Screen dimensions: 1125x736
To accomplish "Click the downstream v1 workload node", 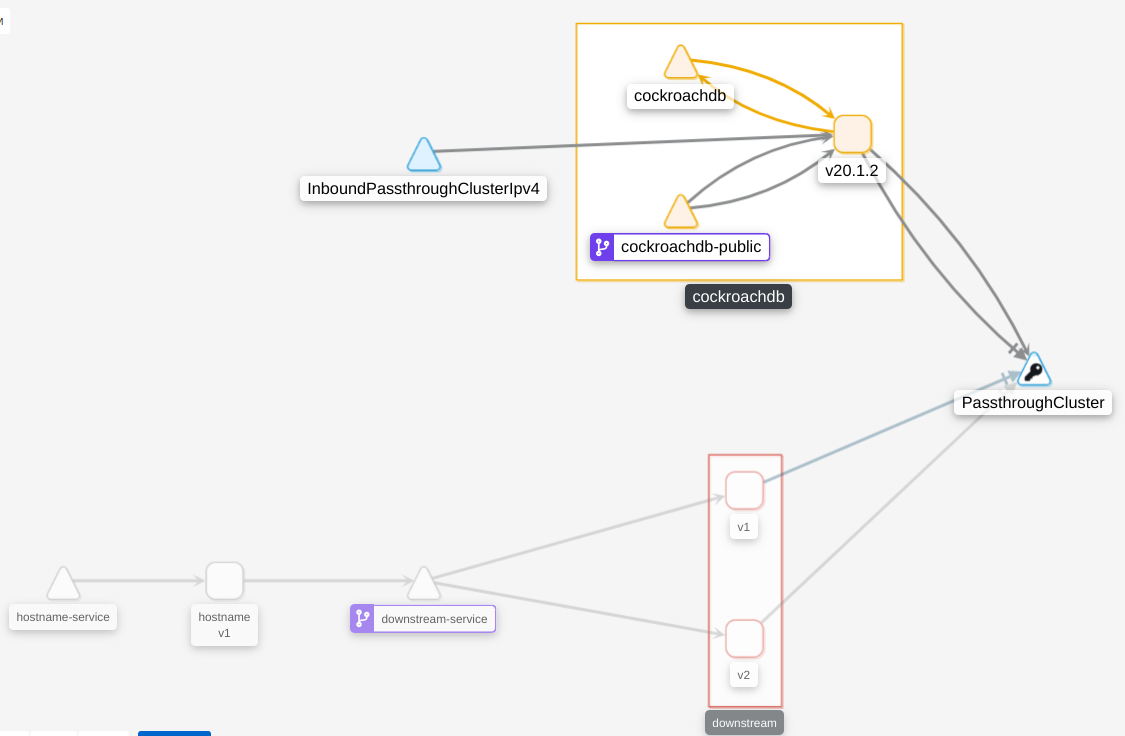I will [744, 491].
